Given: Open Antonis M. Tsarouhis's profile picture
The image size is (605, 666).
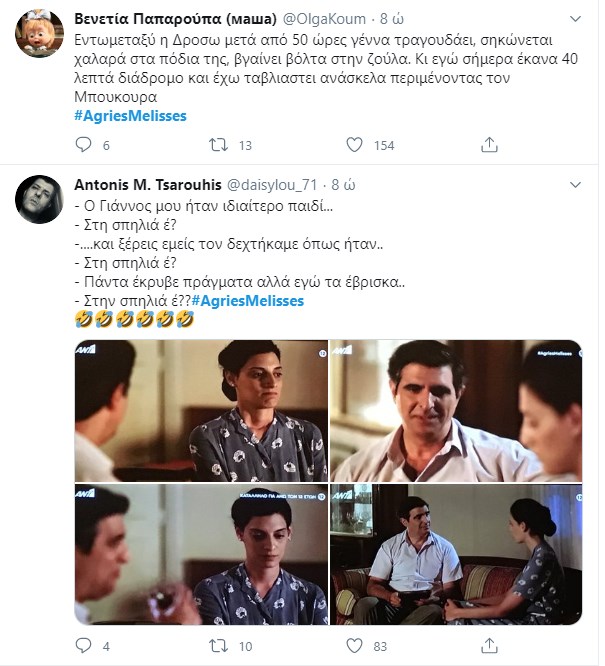Looking at the screenshot, I should 41,203.
